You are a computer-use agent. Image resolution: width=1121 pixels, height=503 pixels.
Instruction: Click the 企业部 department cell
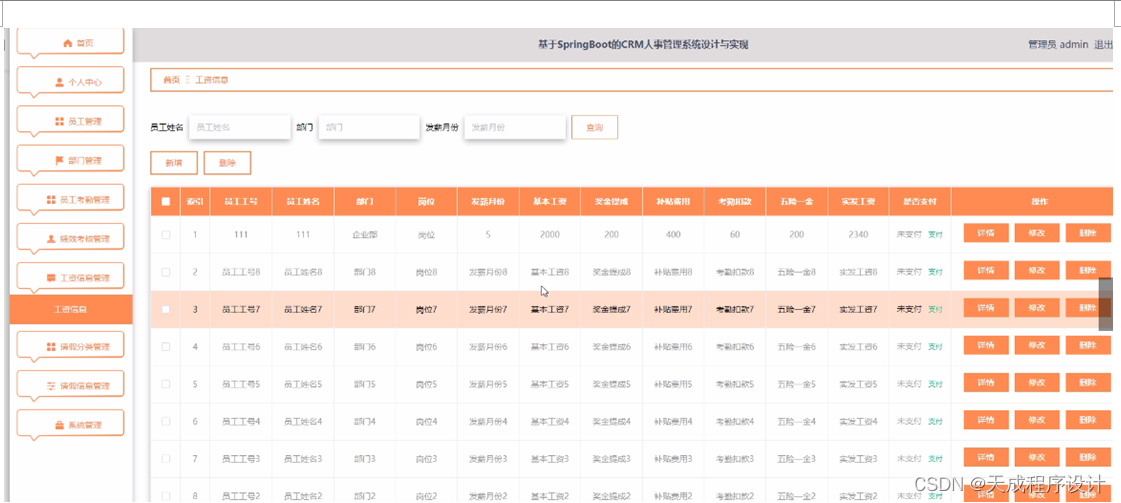pos(365,234)
